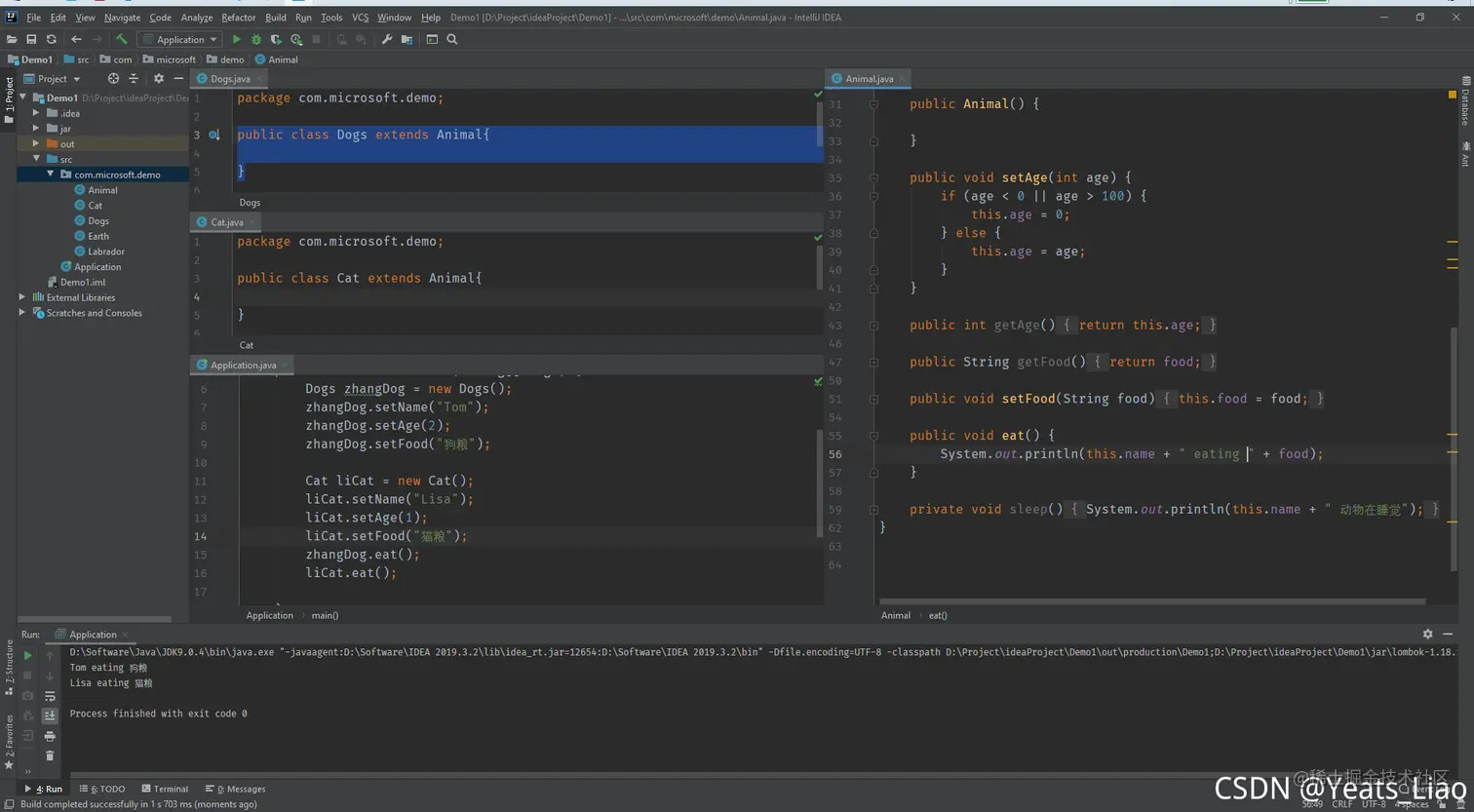Expand Scratches and Consoles node
Viewport: 1474px width, 812px height.
pyautogui.click(x=22, y=313)
